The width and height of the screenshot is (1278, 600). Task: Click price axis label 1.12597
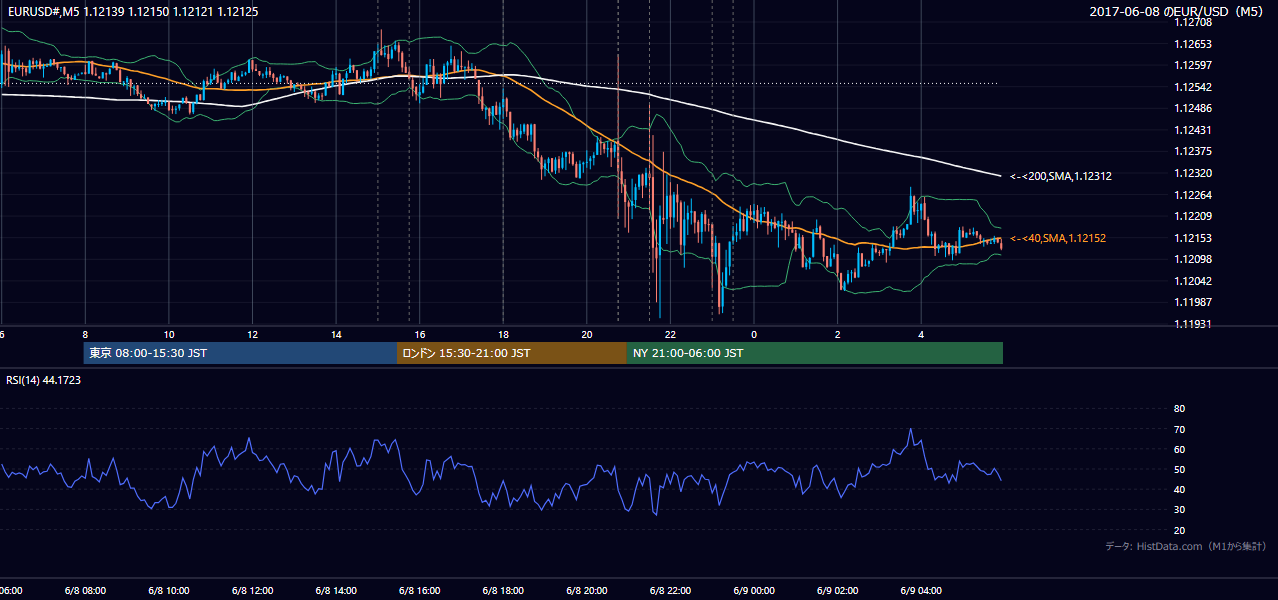1192,65
